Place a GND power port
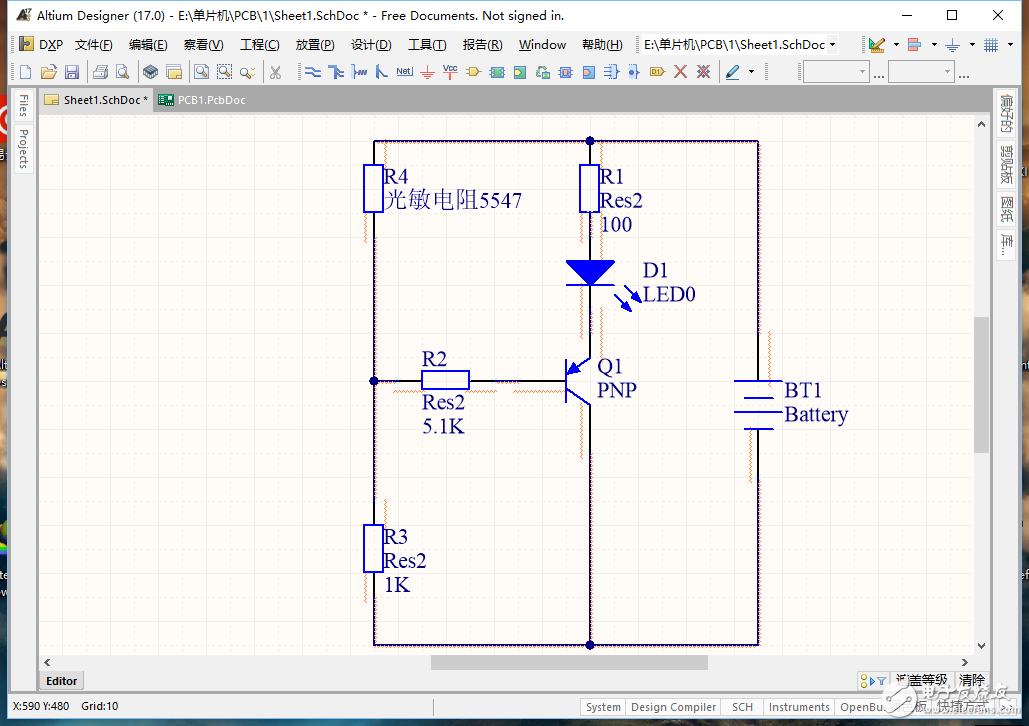The height and width of the screenshot is (726, 1029). tap(427, 72)
